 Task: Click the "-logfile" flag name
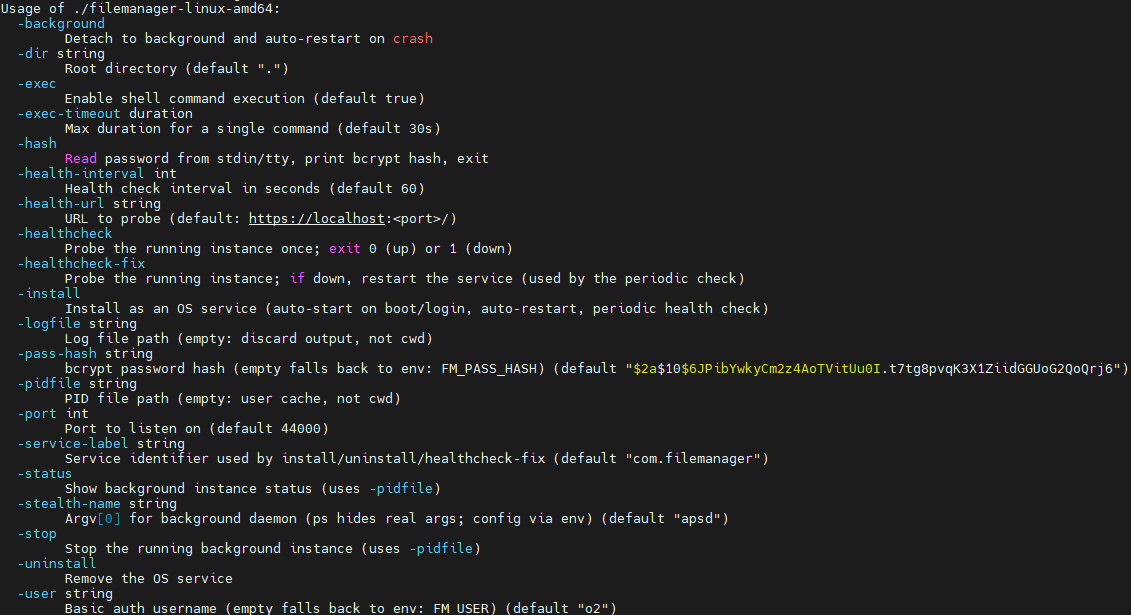[49, 323]
